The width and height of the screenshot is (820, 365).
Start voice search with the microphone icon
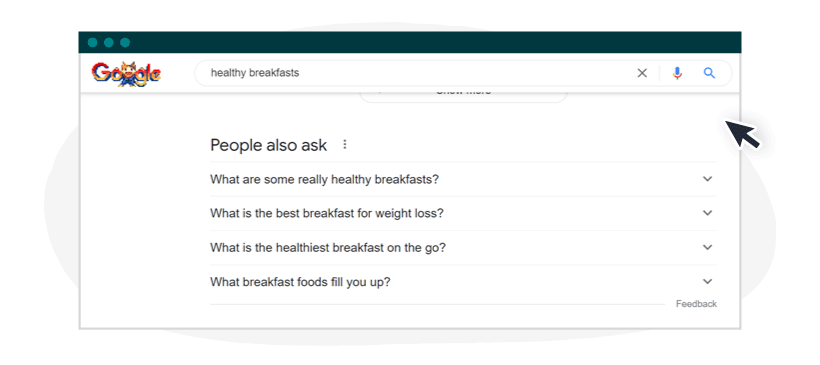[x=677, y=73]
